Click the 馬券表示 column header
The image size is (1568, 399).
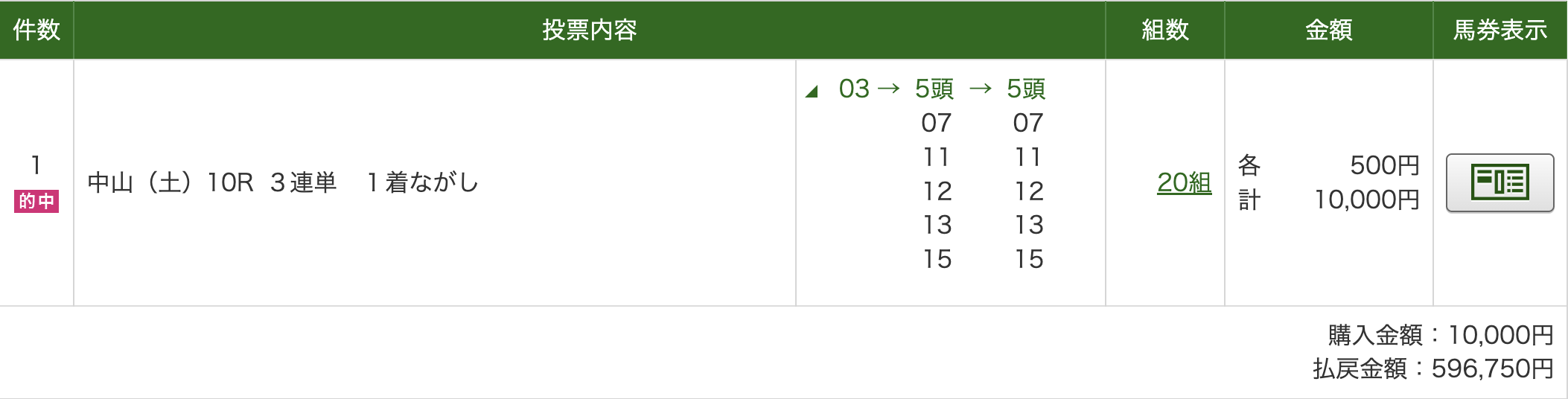click(1500, 30)
